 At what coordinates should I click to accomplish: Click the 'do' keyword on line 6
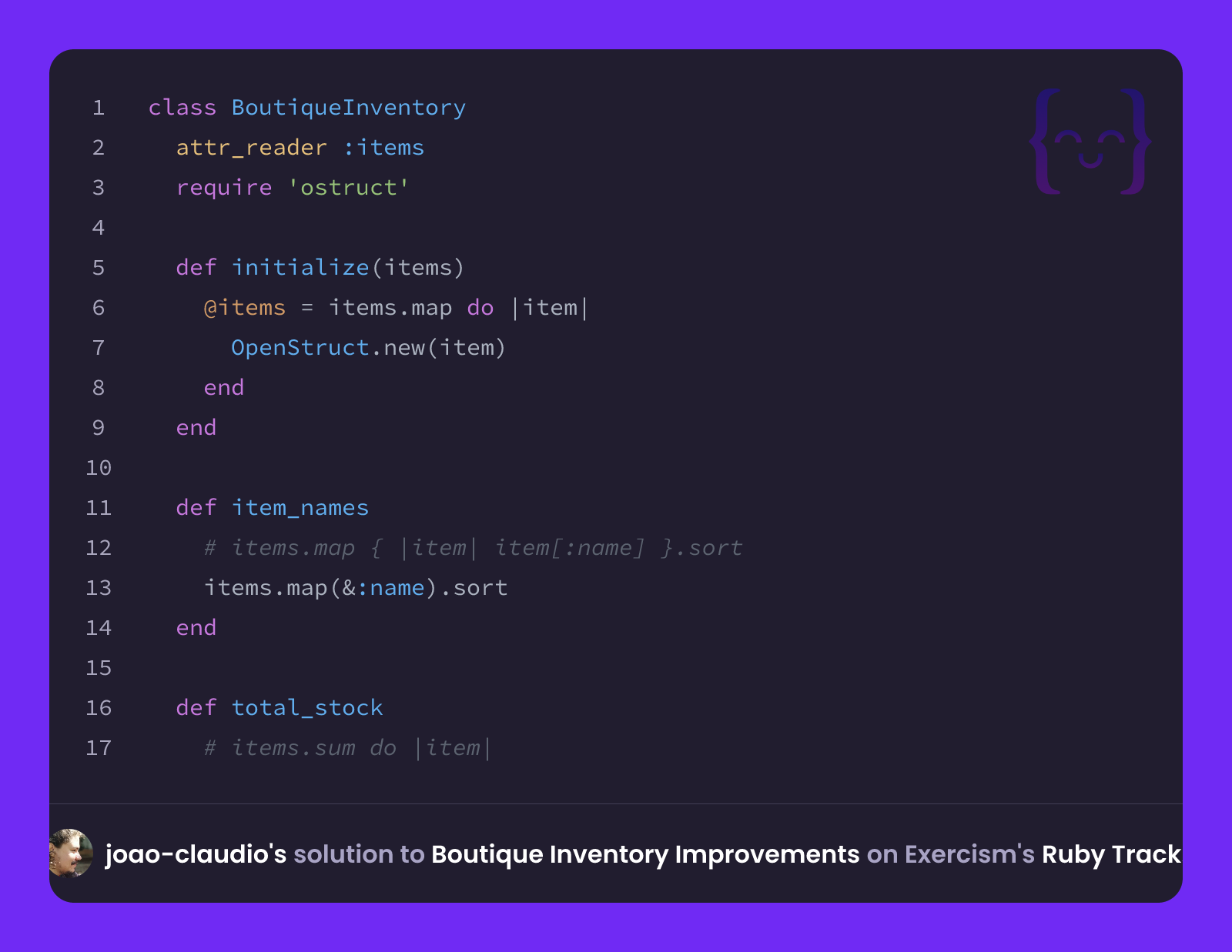(480, 308)
